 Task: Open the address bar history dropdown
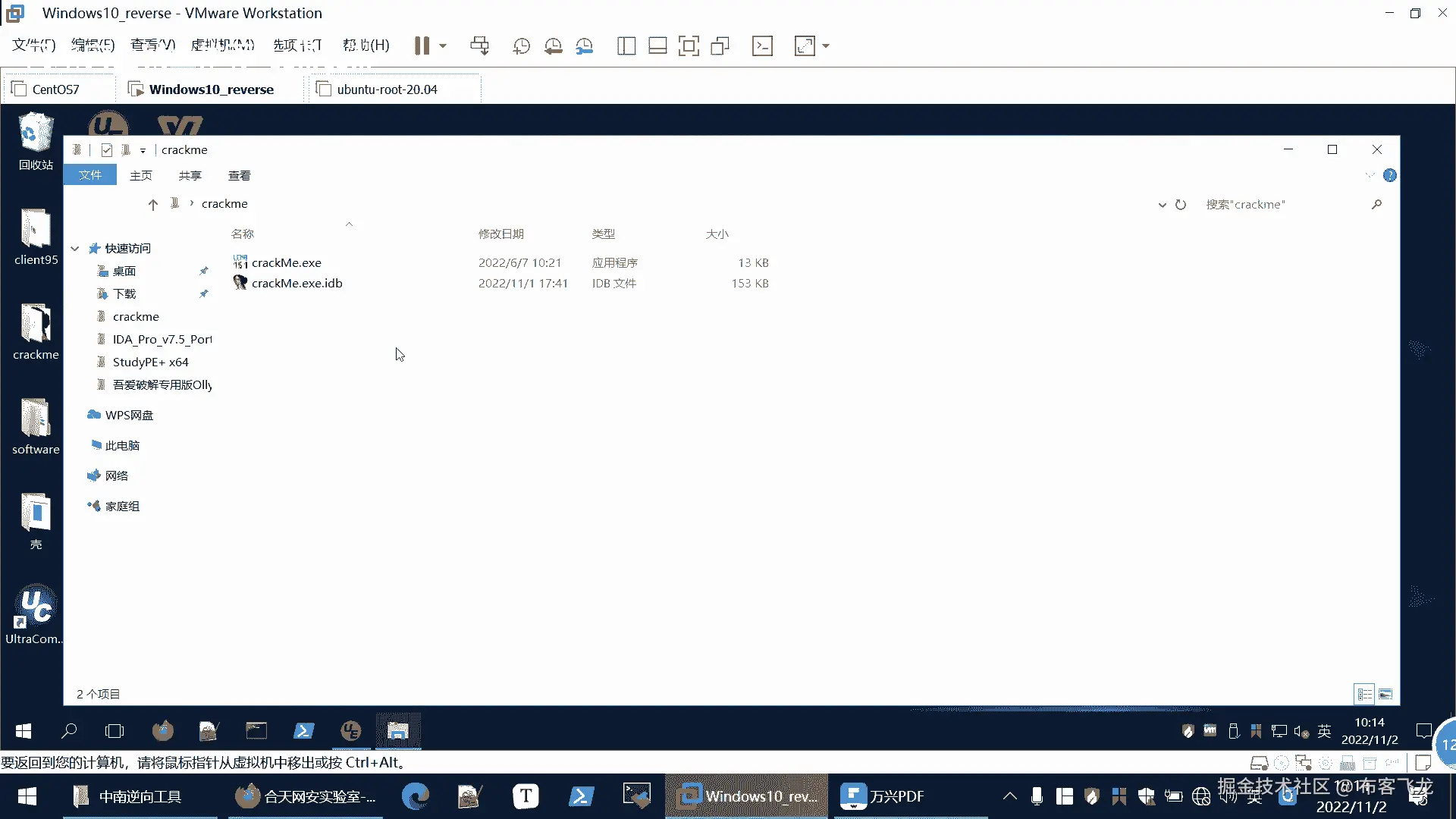(1162, 205)
